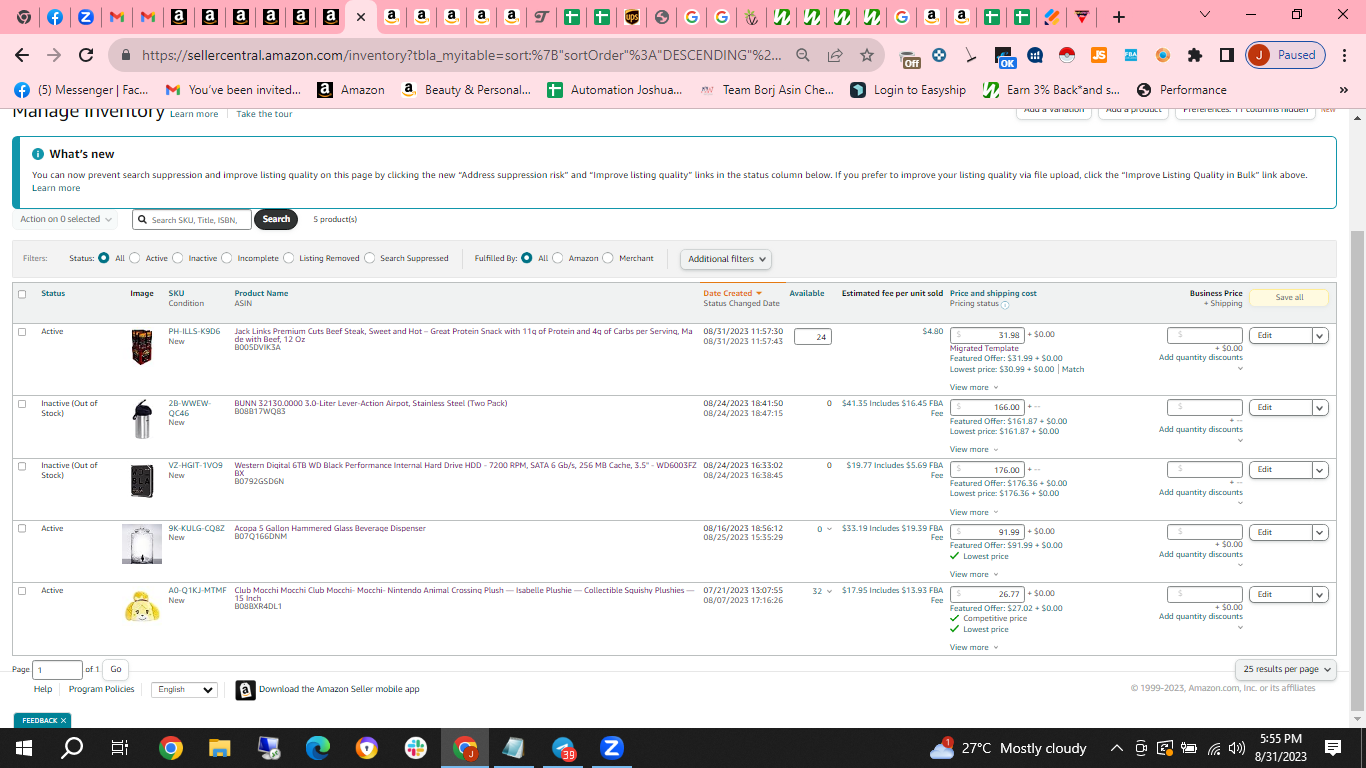
Task: Open the Windows Start menu
Action: pos(24,748)
